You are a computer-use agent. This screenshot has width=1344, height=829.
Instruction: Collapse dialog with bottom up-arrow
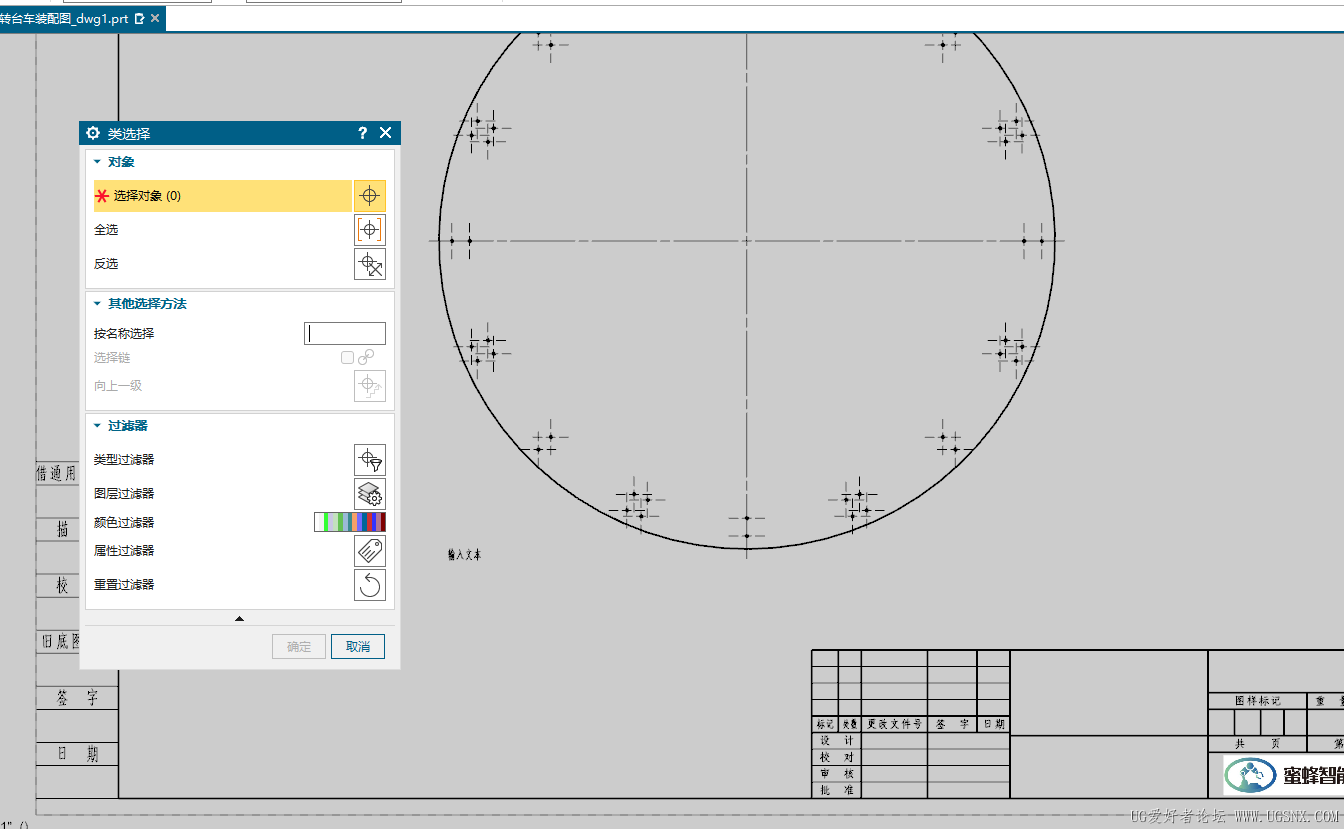[239, 619]
